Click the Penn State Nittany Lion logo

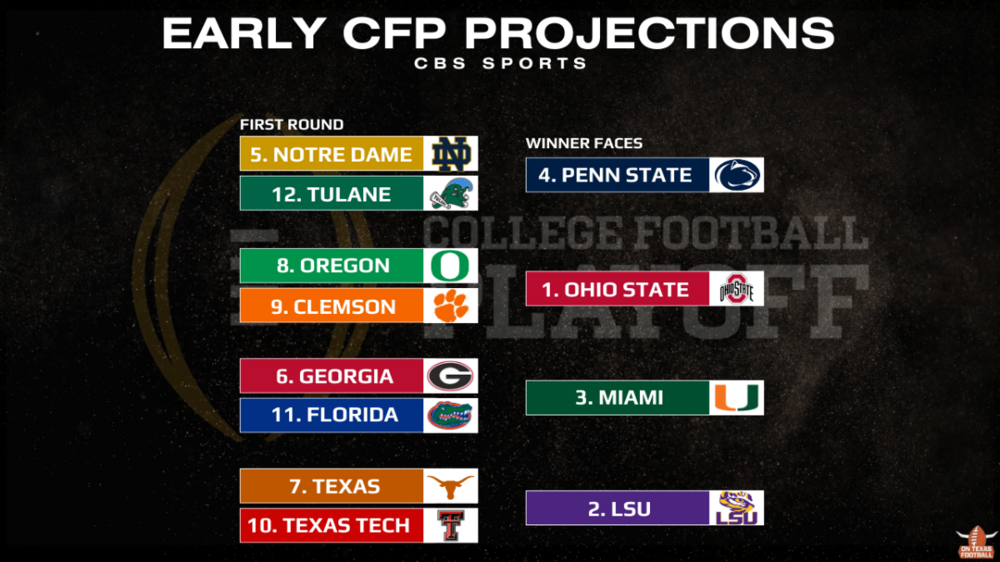pos(737,175)
